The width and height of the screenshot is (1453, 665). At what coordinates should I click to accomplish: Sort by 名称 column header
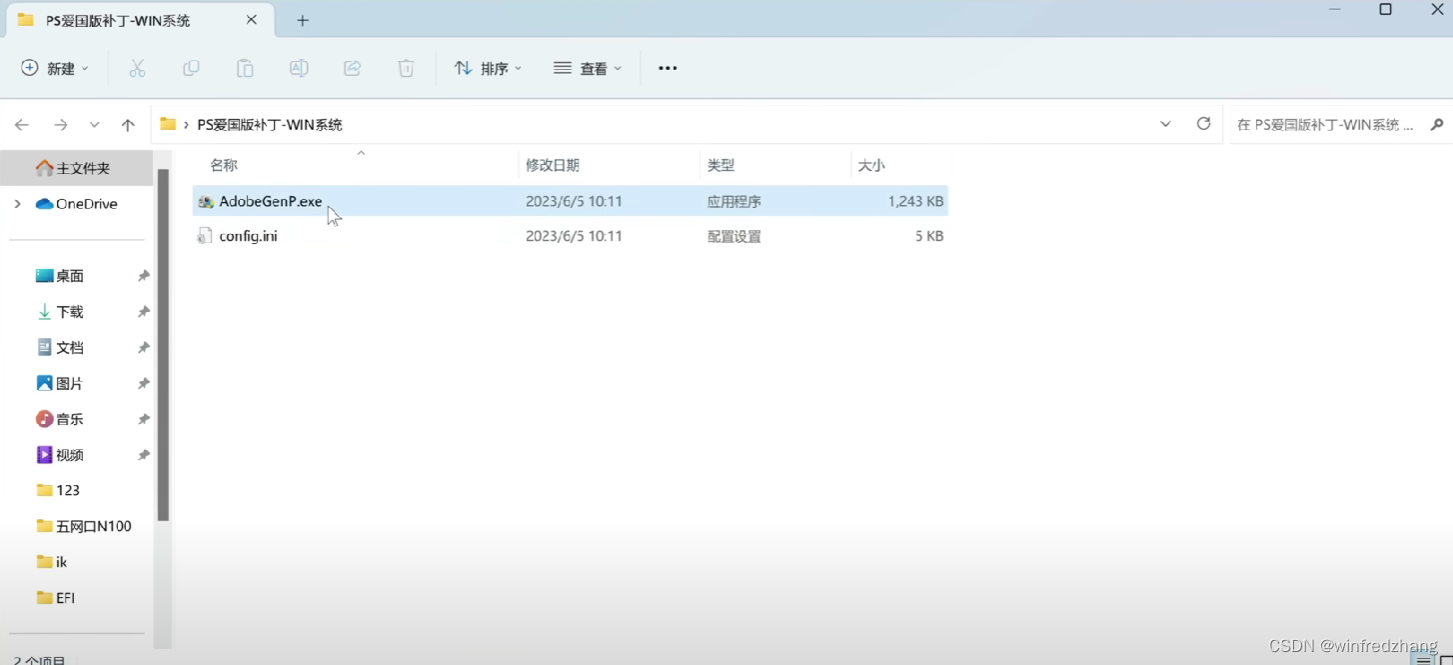[224, 165]
